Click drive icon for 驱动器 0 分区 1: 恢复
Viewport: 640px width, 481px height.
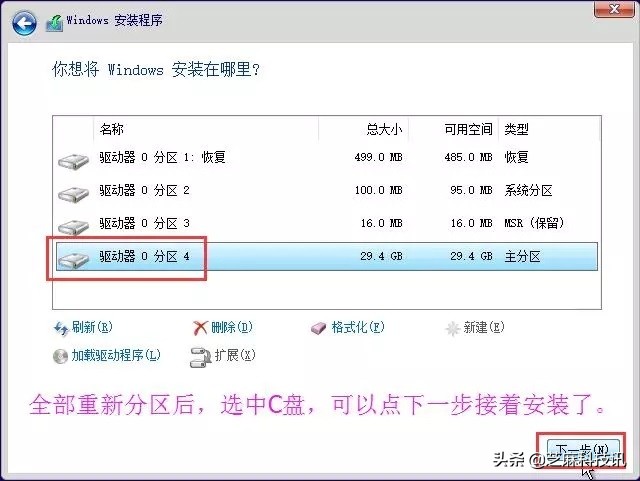click(x=73, y=162)
